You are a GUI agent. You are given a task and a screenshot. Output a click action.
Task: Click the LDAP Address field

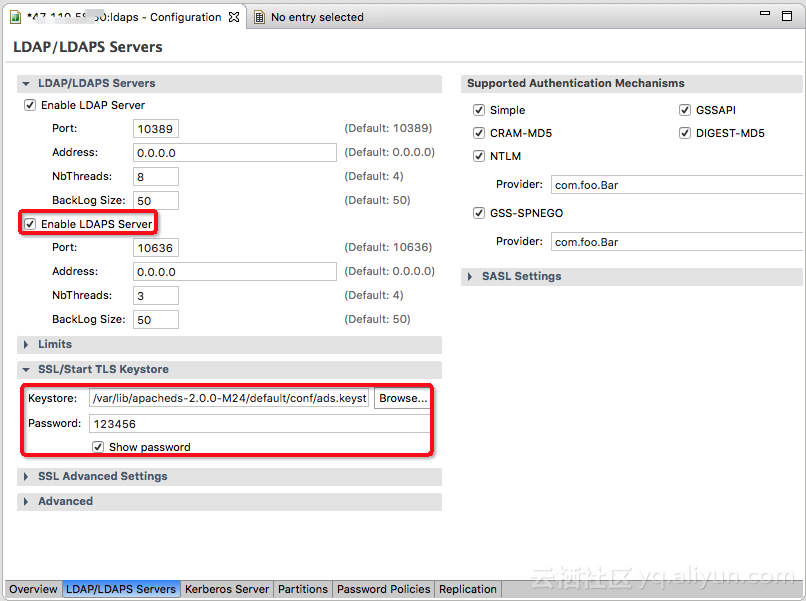[x=235, y=153]
